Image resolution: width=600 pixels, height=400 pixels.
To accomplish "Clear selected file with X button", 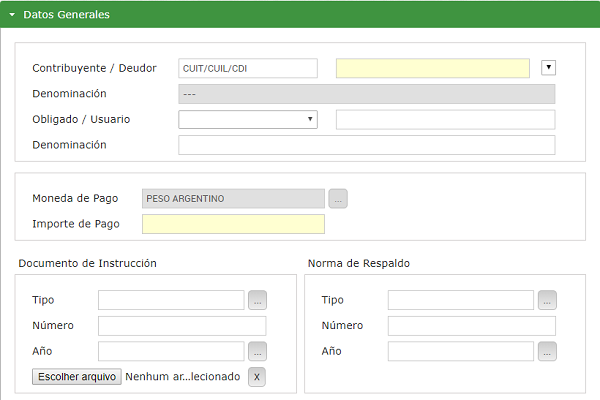I will click(257, 377).
